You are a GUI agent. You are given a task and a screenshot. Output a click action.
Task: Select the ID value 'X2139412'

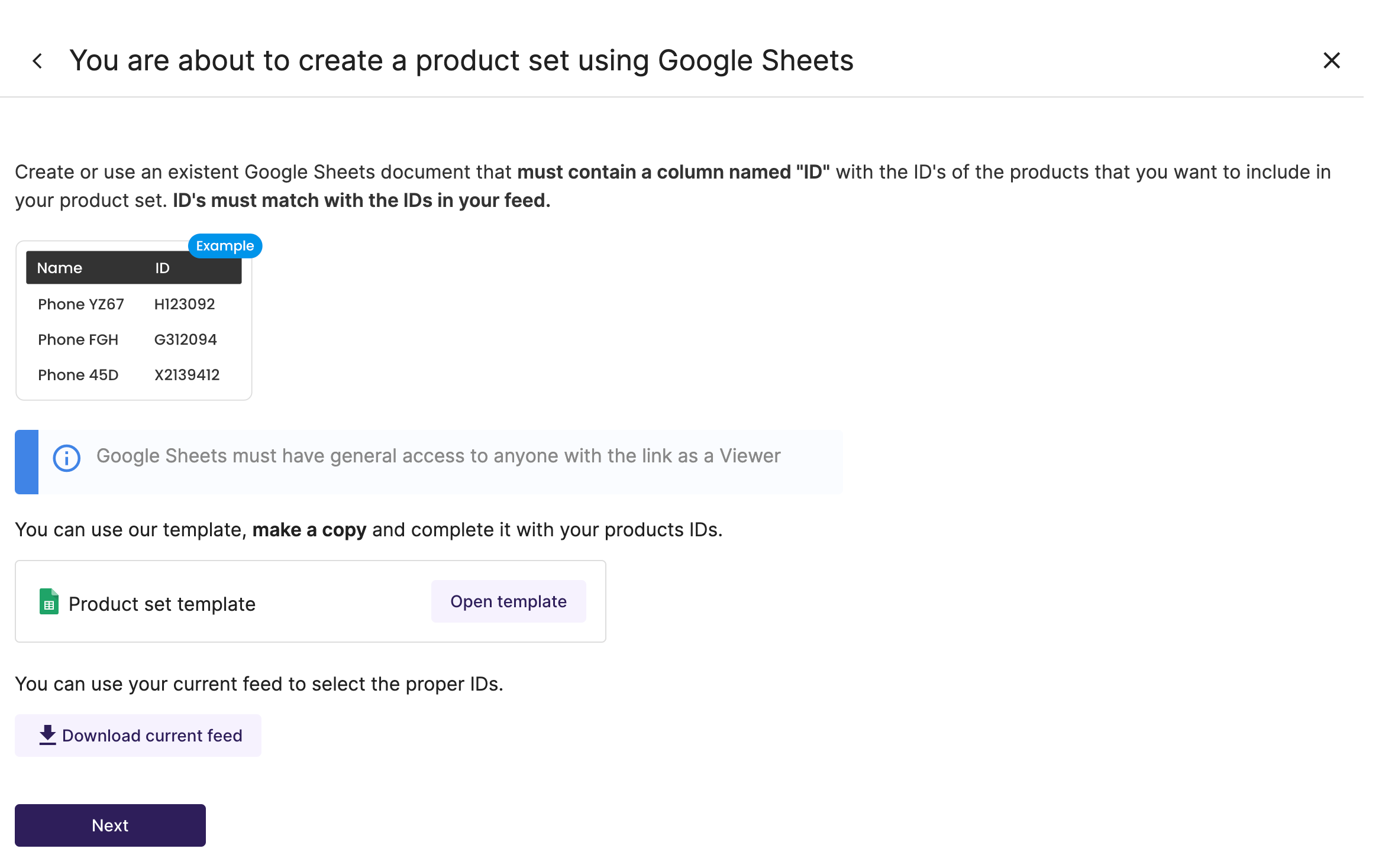pyautogui.click(x=187, y=375)
